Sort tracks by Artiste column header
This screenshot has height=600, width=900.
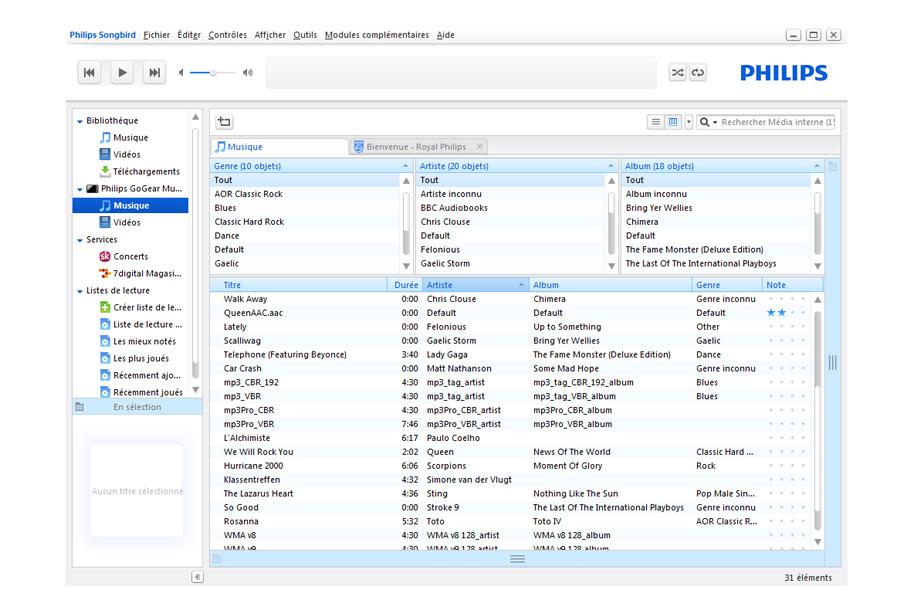coord(475,285)
